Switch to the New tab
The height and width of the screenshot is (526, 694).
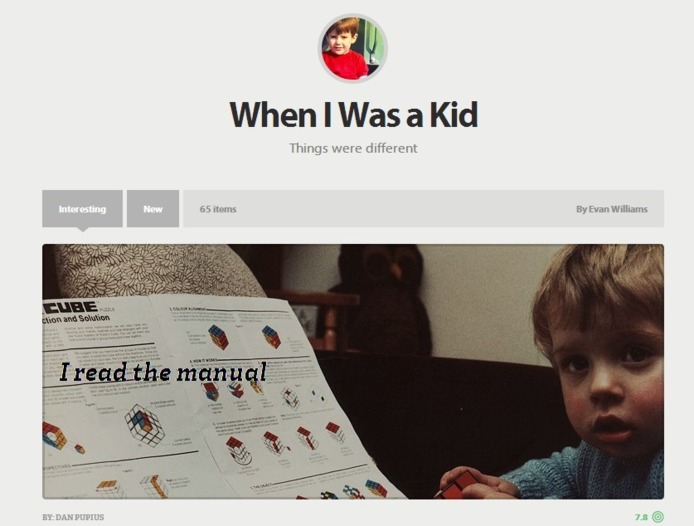[x=153, y=209]
